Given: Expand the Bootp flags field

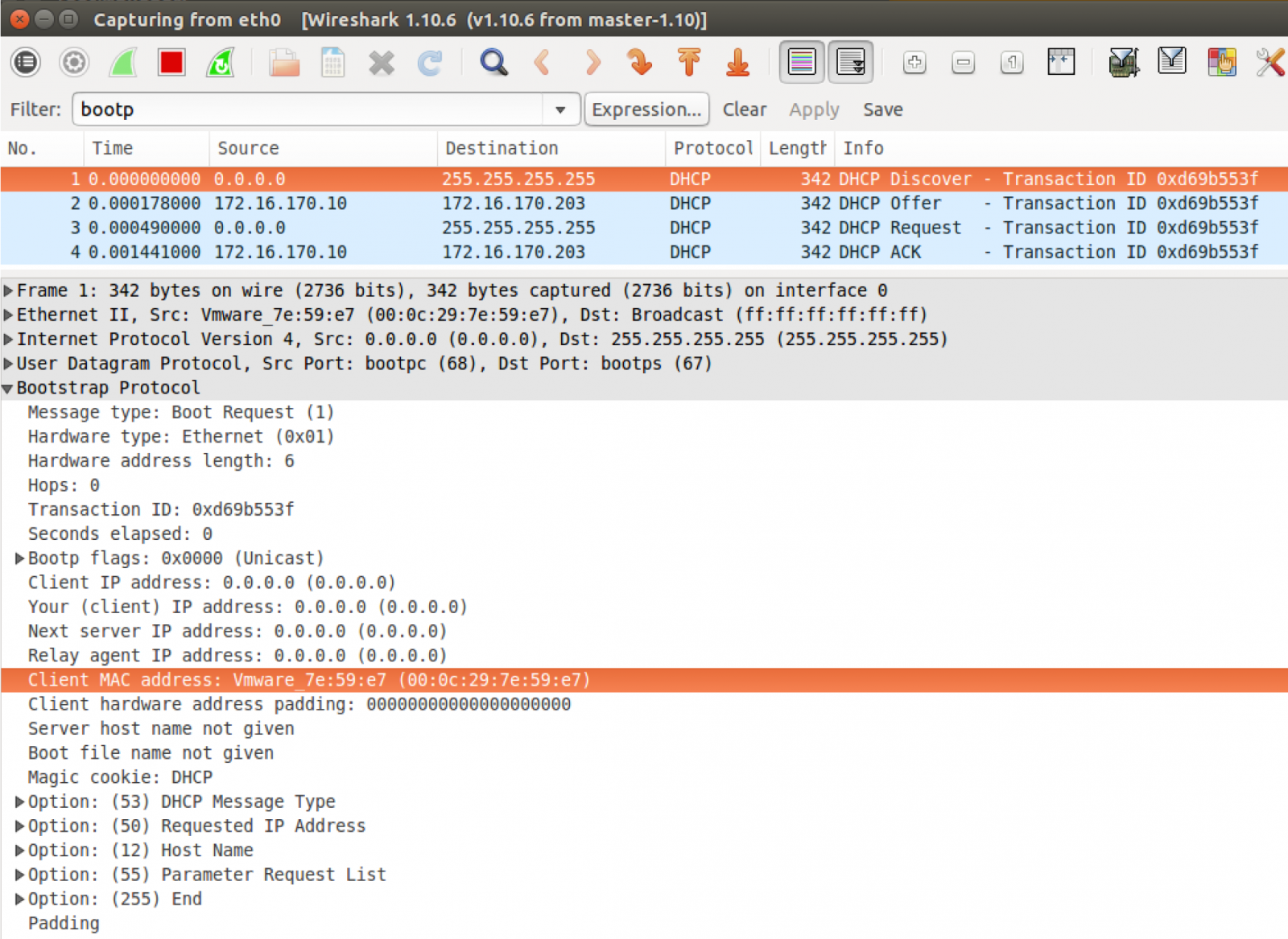Looking at the screenshot, I should tap(19, 558).
